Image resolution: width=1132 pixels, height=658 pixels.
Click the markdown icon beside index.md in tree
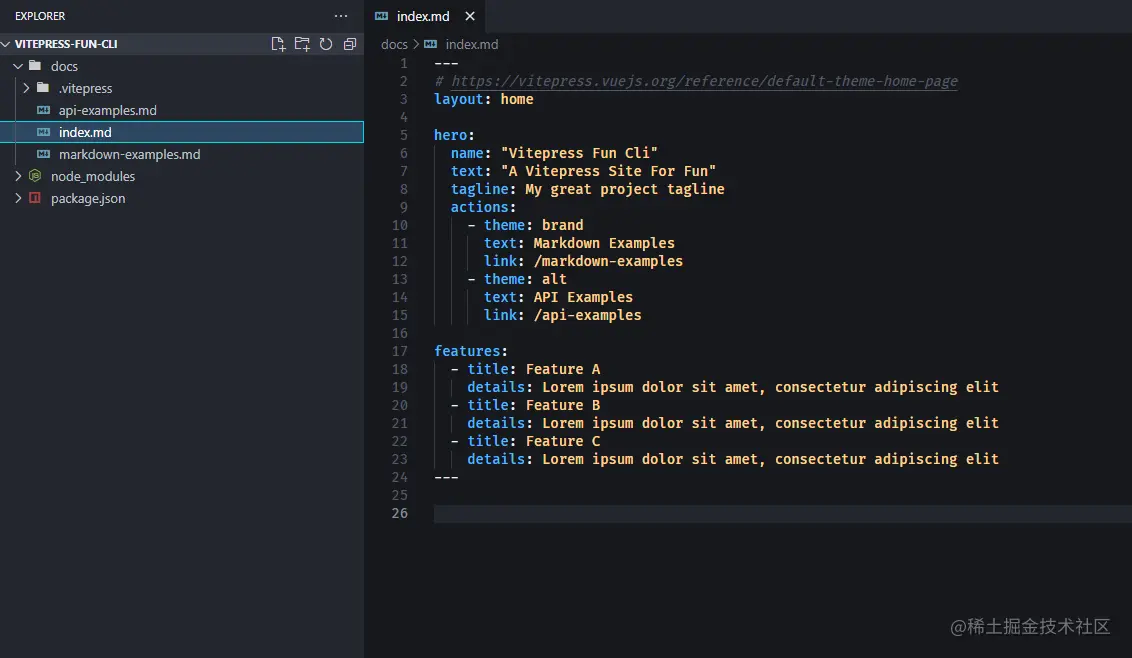[43, 132]
